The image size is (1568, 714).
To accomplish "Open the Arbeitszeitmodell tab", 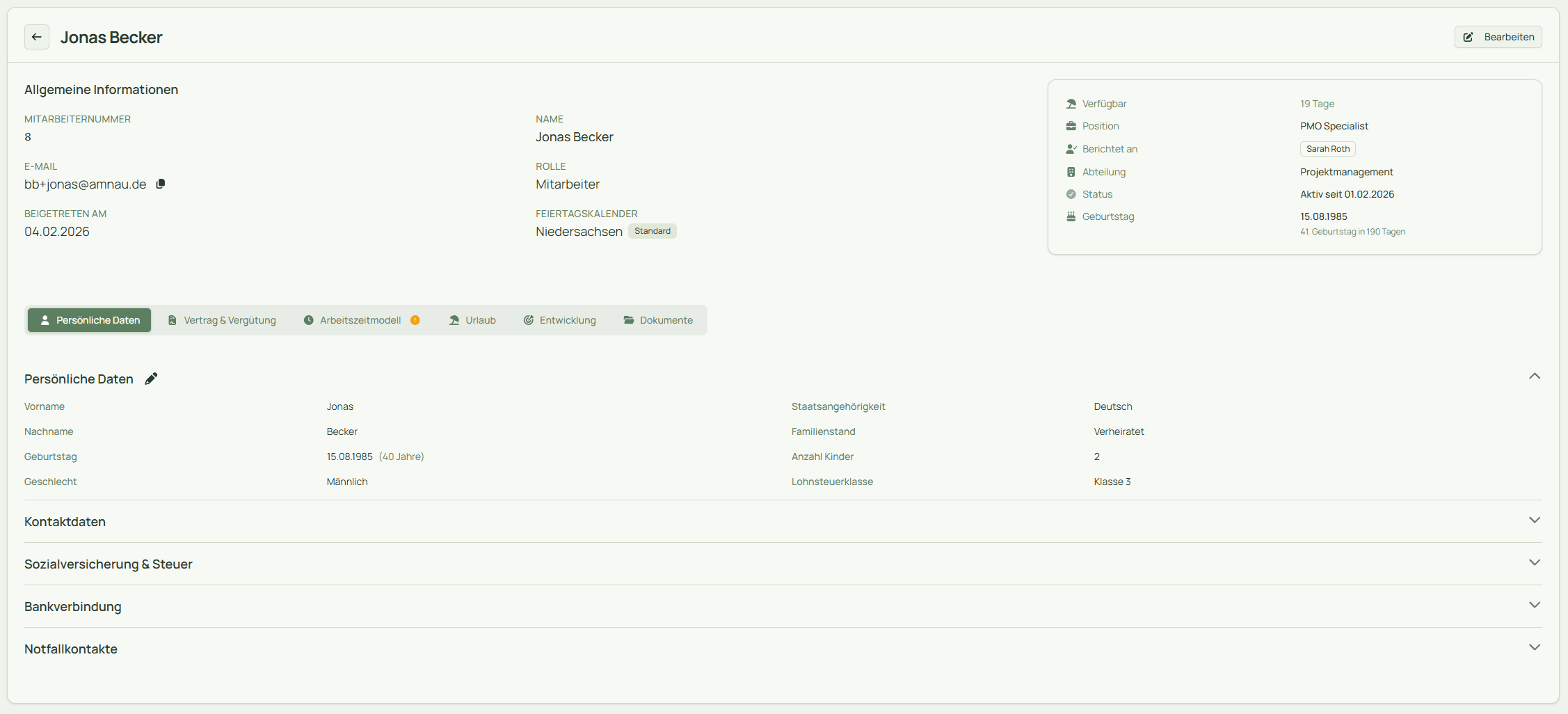I will pyautogui.click(x=362, y=320).
